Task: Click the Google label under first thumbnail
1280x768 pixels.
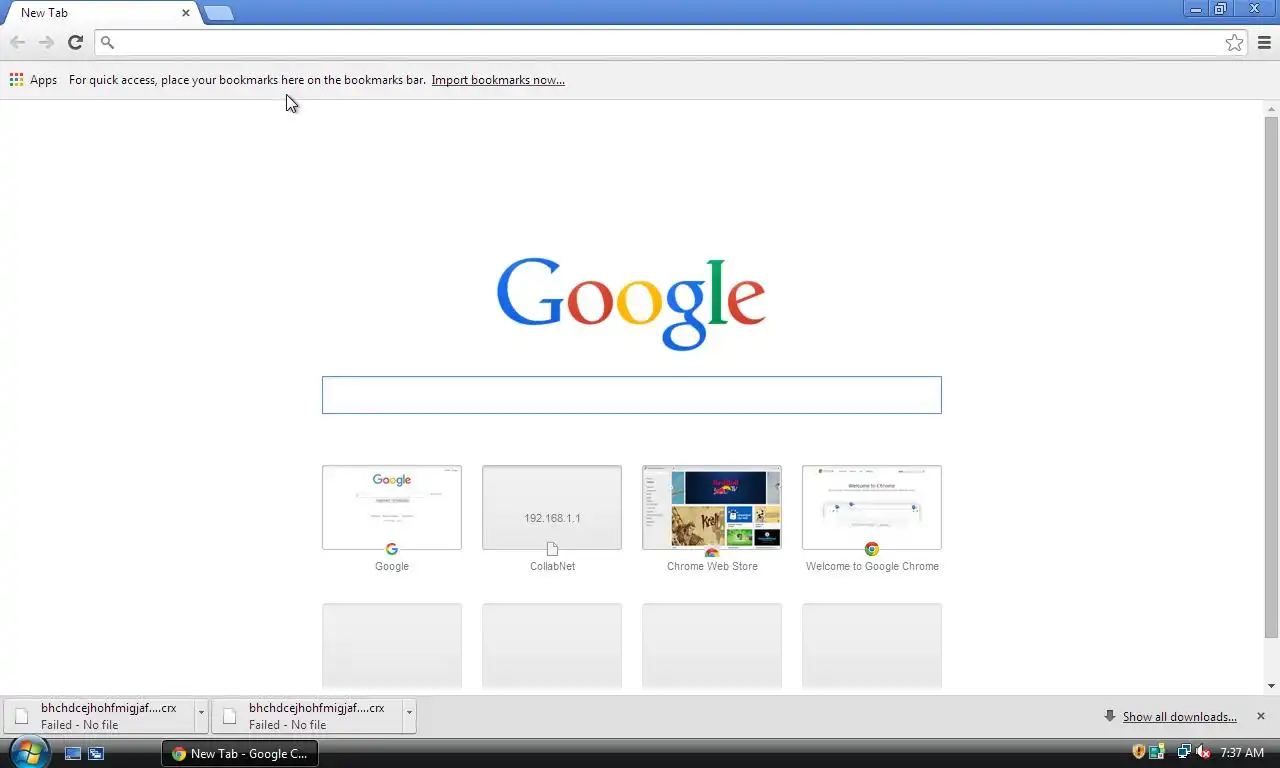Action: click(392, 566)
